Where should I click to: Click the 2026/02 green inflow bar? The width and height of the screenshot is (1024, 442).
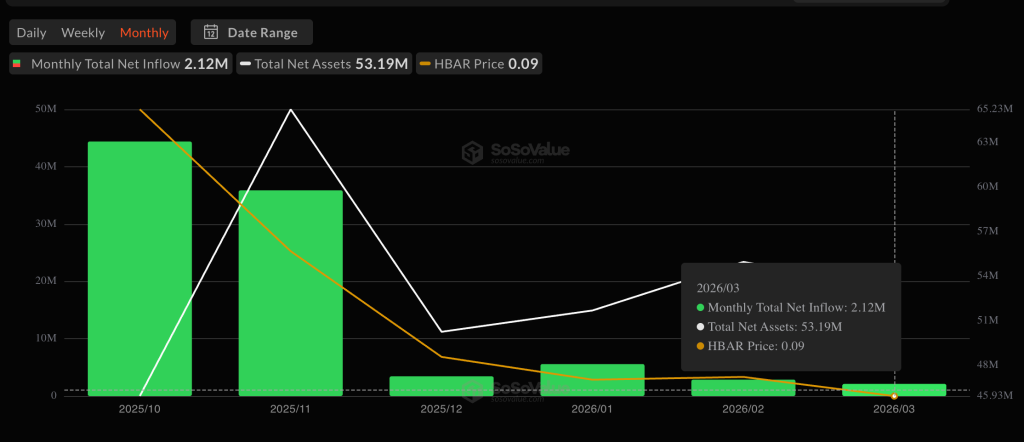pos(743,388)
